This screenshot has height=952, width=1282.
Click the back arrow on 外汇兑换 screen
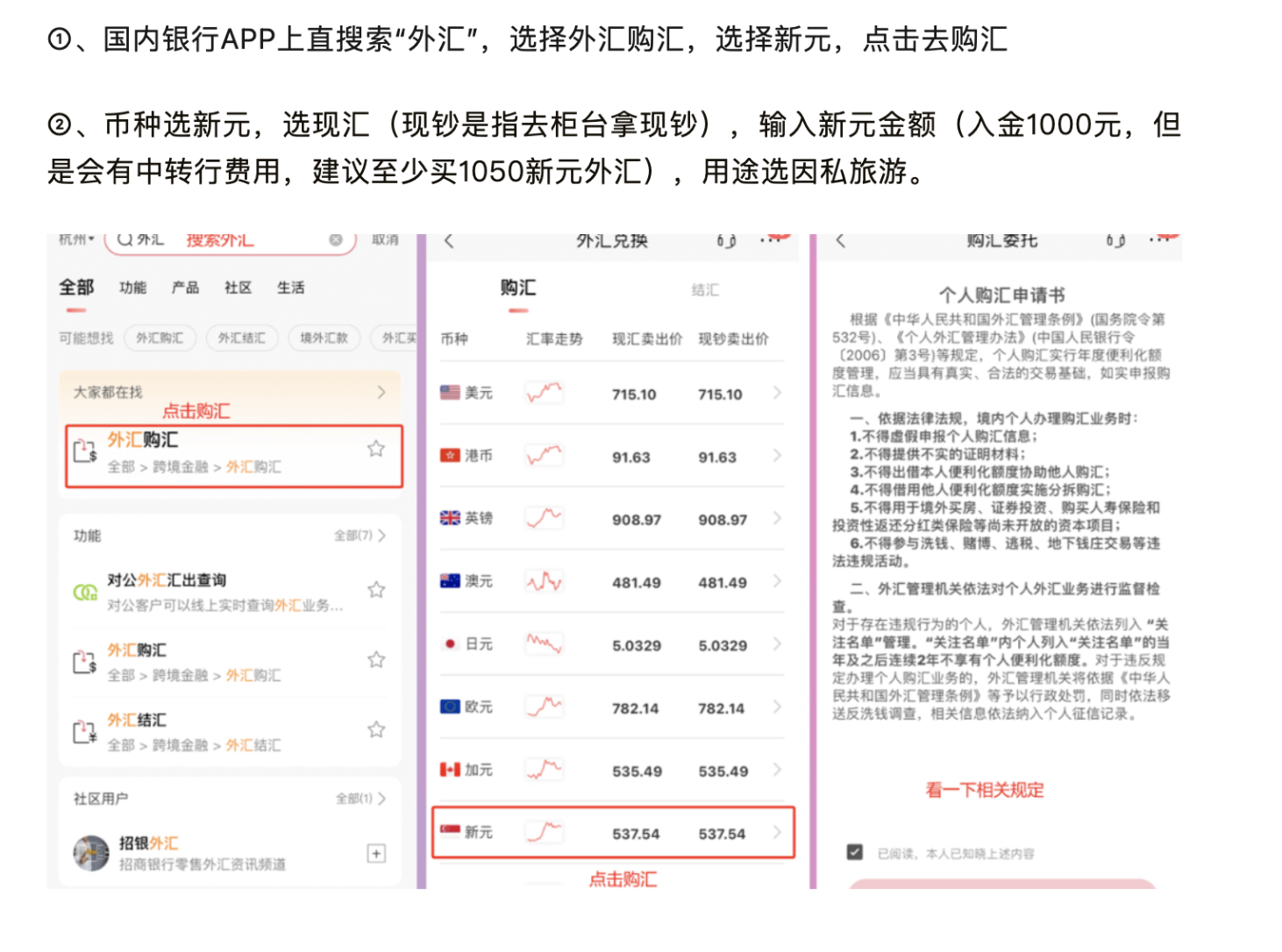(x=449, y=241)
